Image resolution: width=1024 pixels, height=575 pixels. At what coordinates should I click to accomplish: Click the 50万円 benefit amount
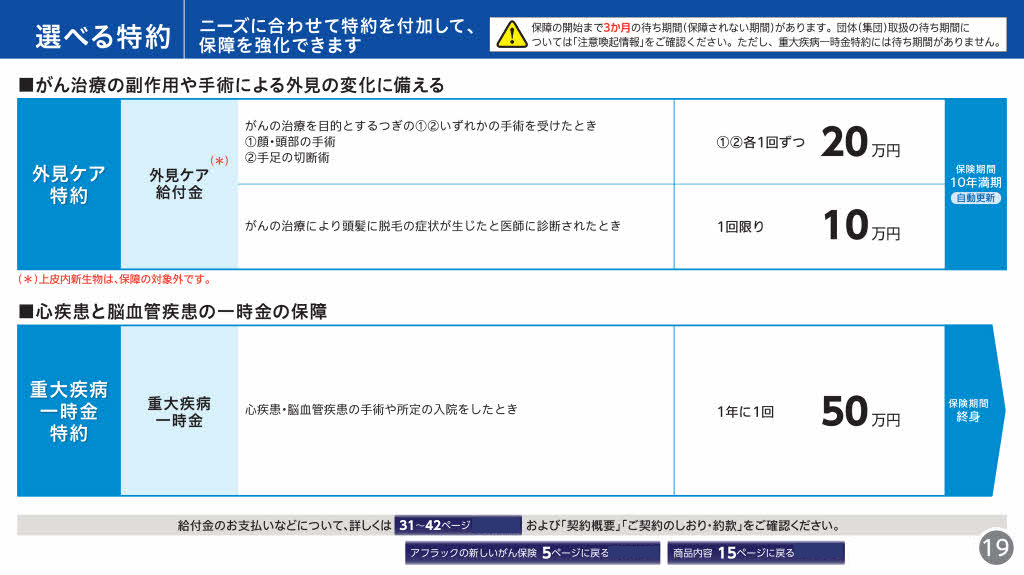pos(860,412)
